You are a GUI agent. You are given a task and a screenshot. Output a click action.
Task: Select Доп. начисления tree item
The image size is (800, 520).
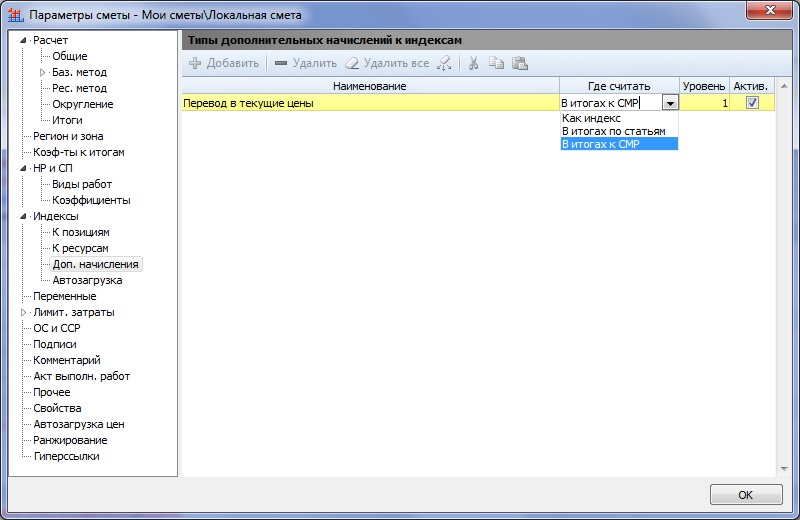(95, 264)
